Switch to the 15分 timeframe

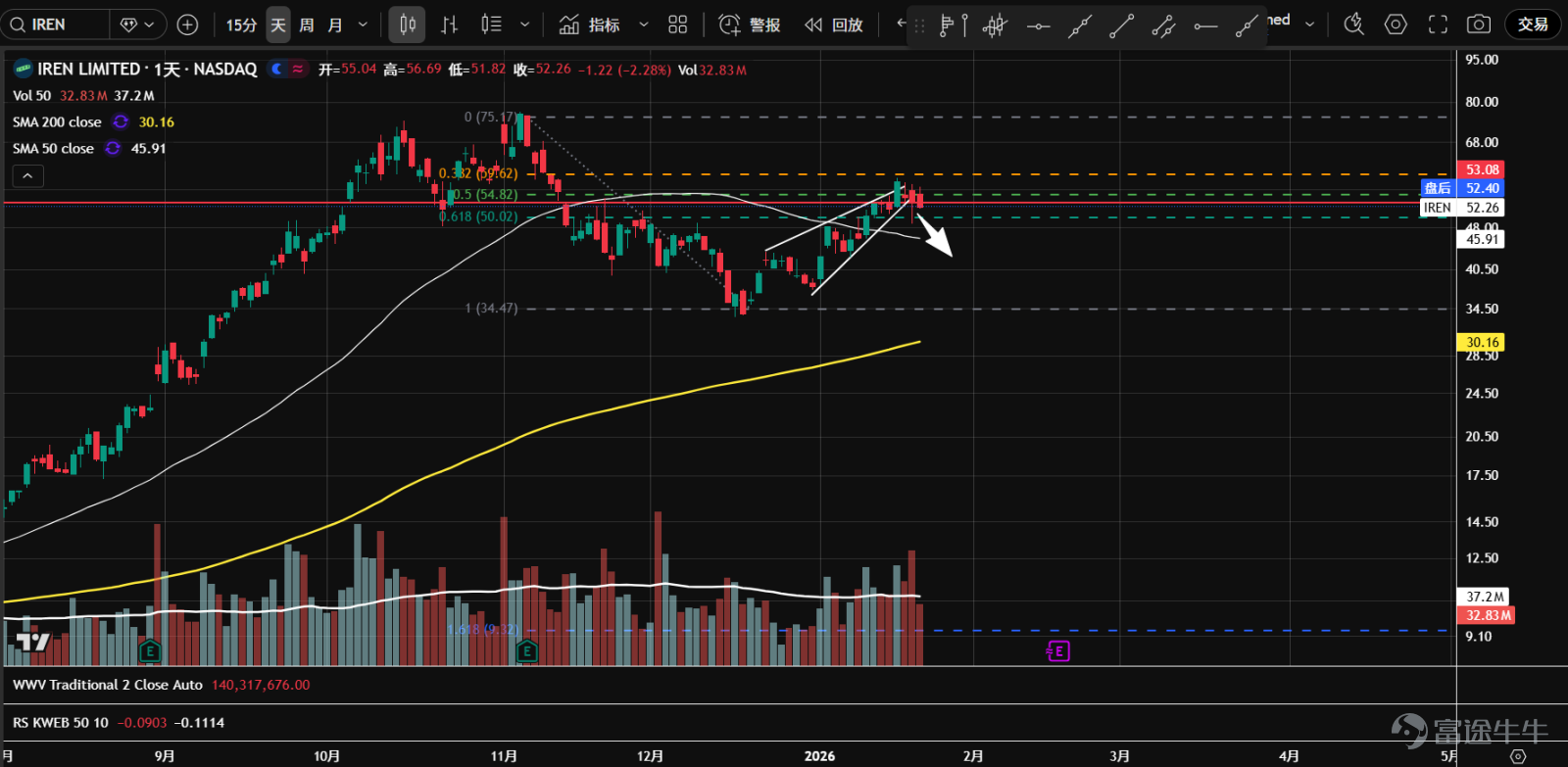click(x=241, y=24)
